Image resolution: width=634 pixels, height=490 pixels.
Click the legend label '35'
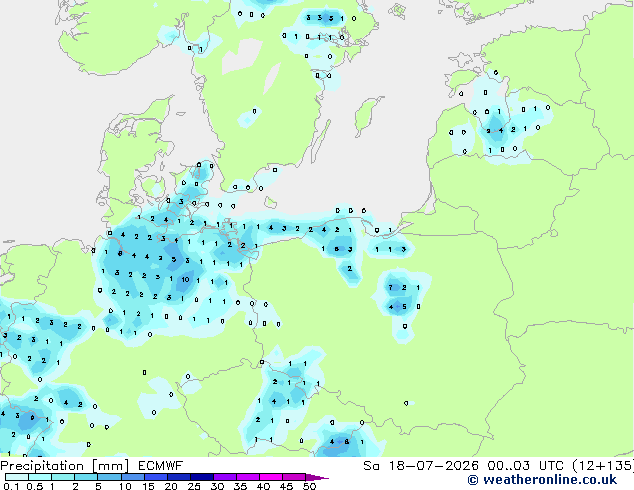(240, 486)
